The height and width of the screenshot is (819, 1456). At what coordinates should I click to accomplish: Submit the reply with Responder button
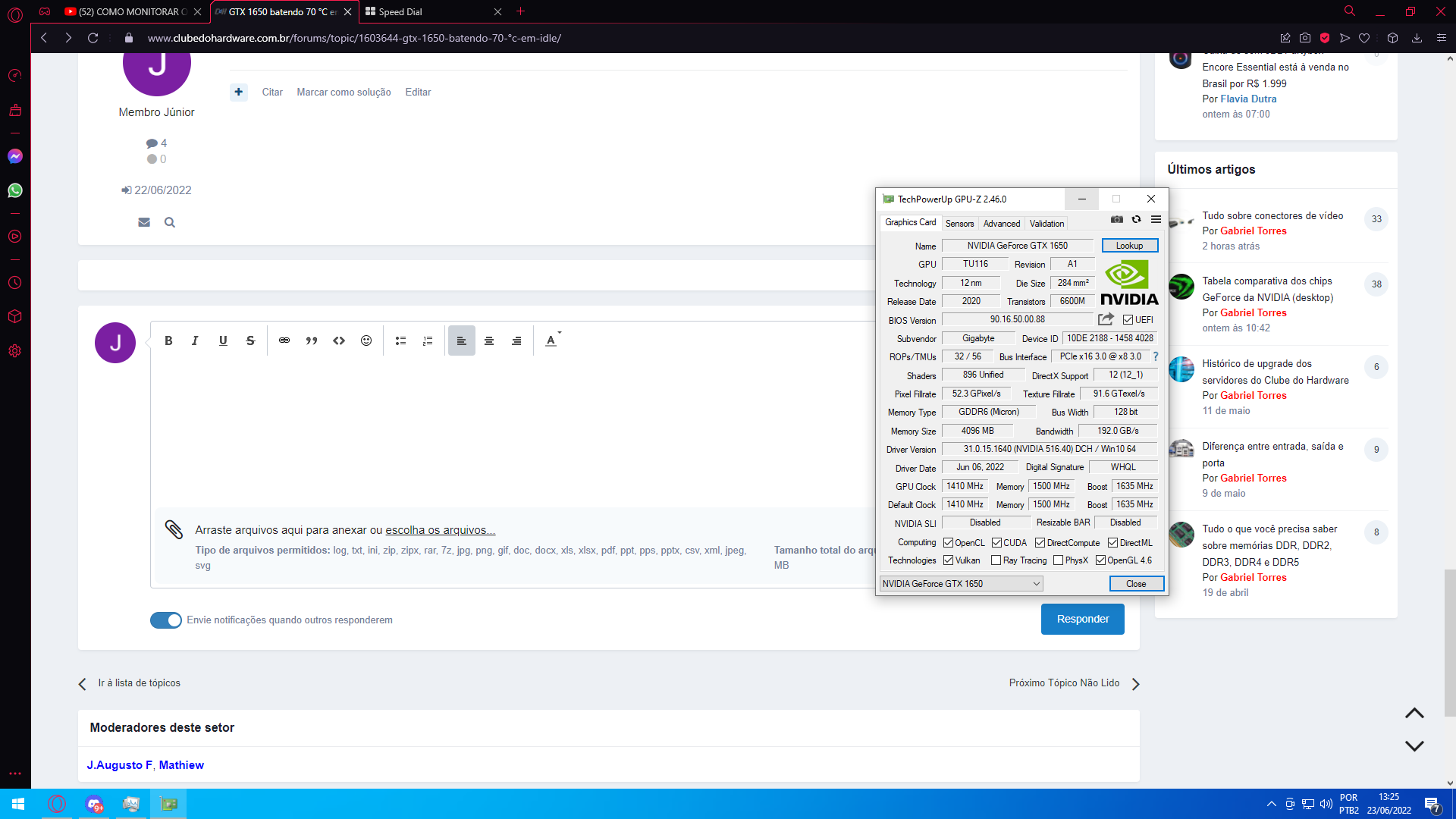pyautogui.click(x=1082, y=619)
